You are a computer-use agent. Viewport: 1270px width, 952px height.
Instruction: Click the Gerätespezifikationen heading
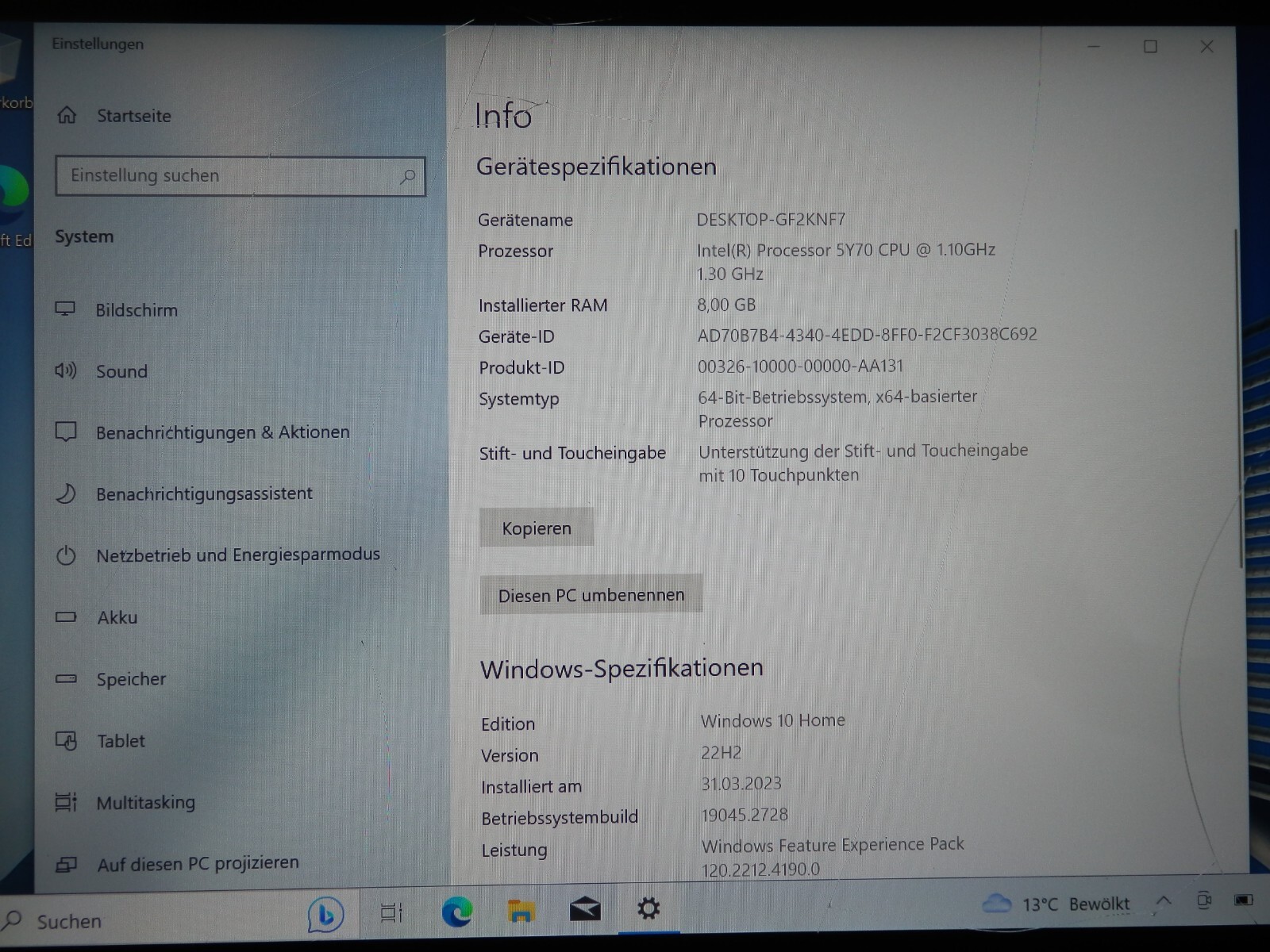click(x=596, y=167)
